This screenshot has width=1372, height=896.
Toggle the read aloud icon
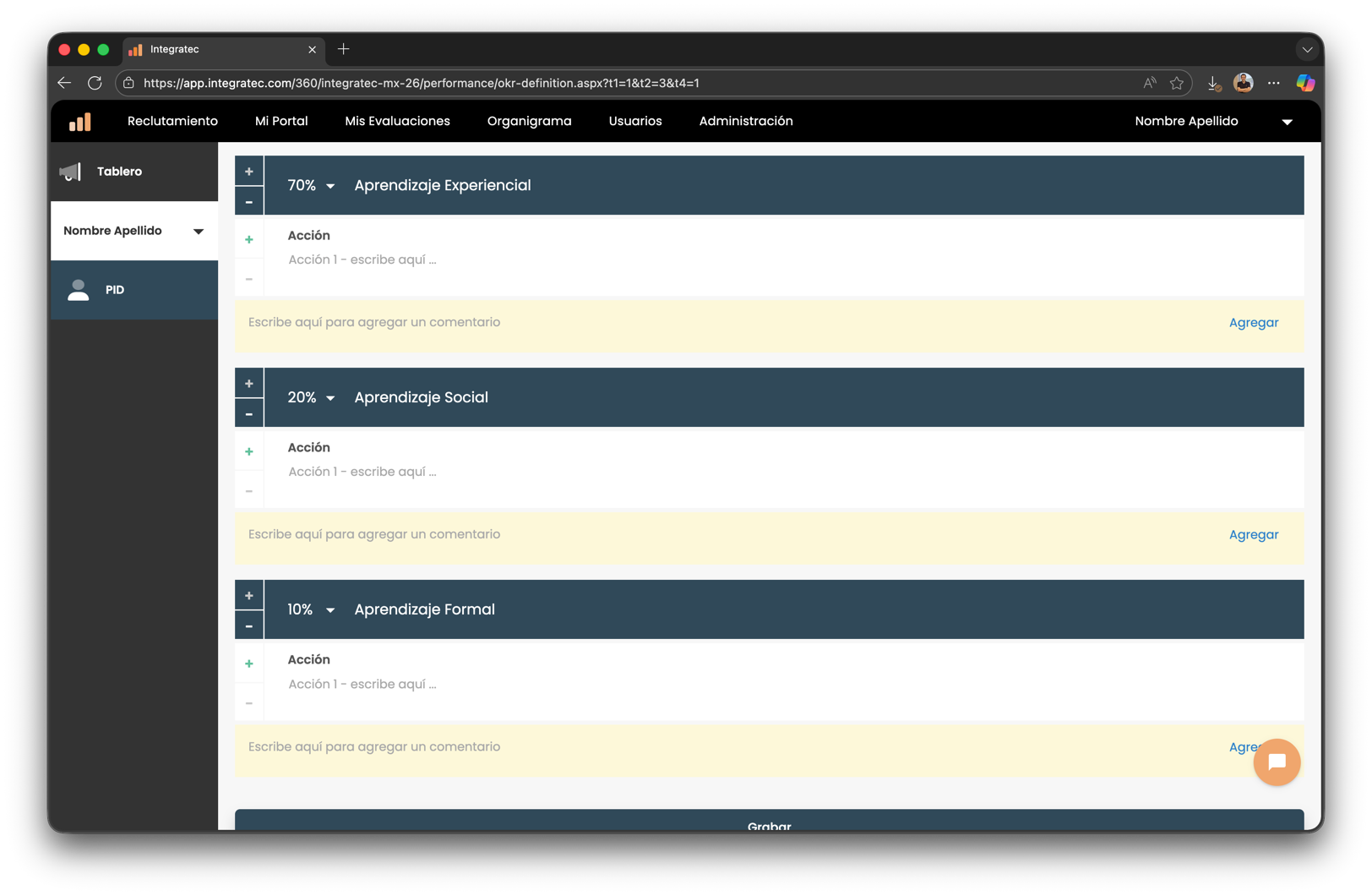click(1150, 83)
